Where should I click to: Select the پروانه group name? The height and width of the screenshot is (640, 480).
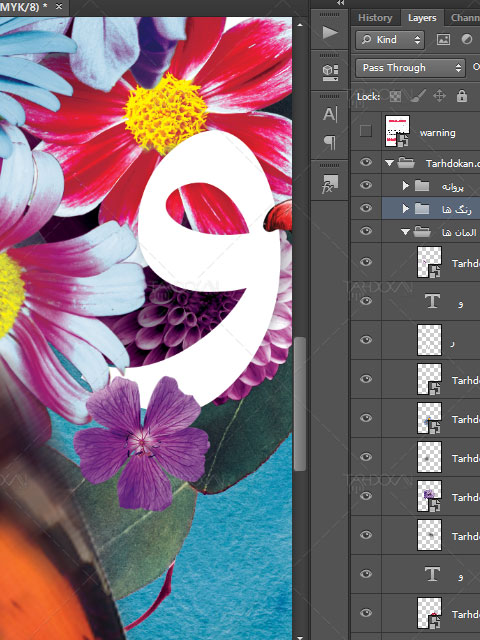453,187
